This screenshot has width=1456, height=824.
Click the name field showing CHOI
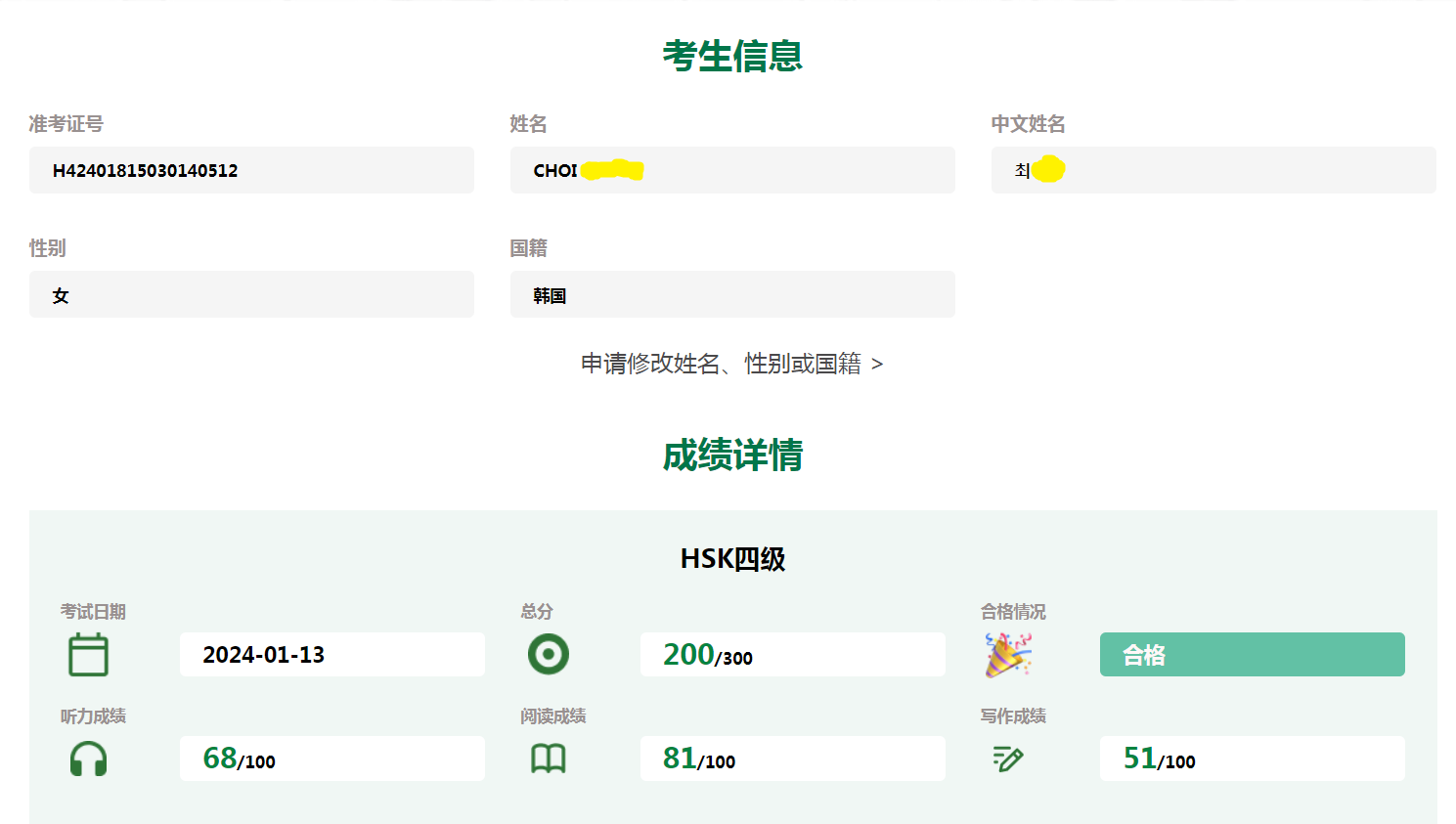(x=732, y=170)
